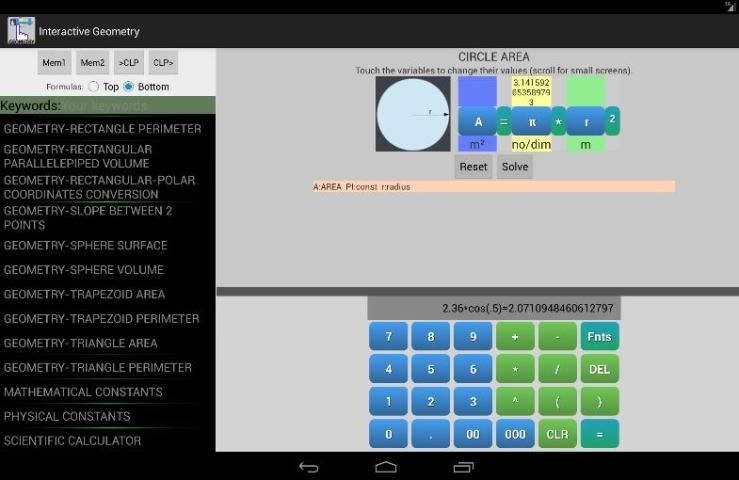The height and width of the screenshot is (480, 739).
Task: Tap the green area value swatch
Action: pos(585,91)
